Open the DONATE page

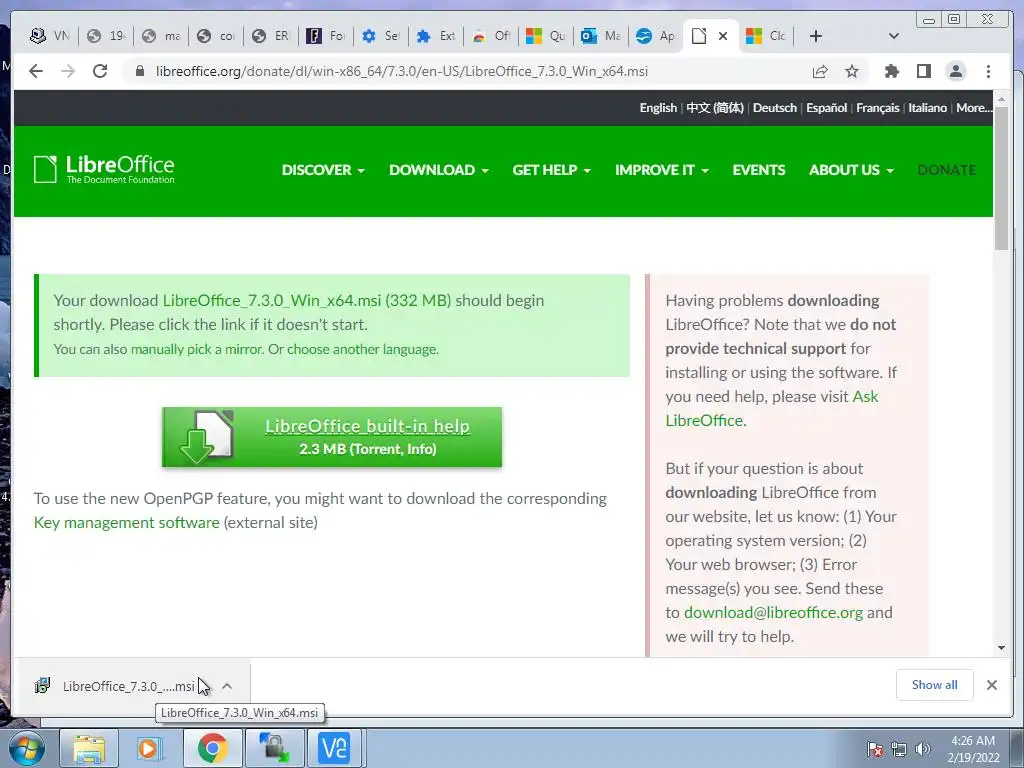pyautogui.click(x=946, y=170)
